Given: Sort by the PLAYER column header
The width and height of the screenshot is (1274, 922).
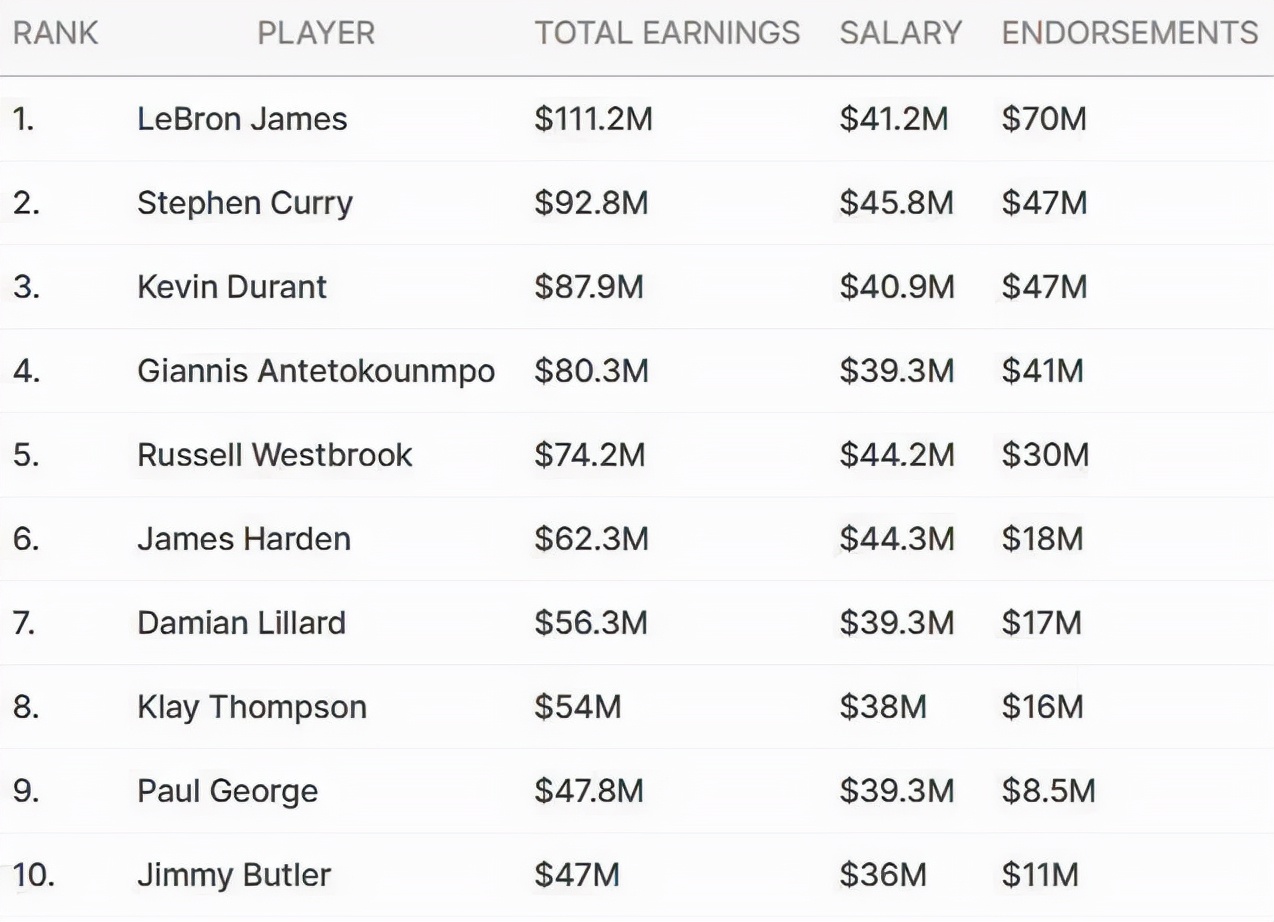Looking at the screenshot, I should [x=316, y=33].
